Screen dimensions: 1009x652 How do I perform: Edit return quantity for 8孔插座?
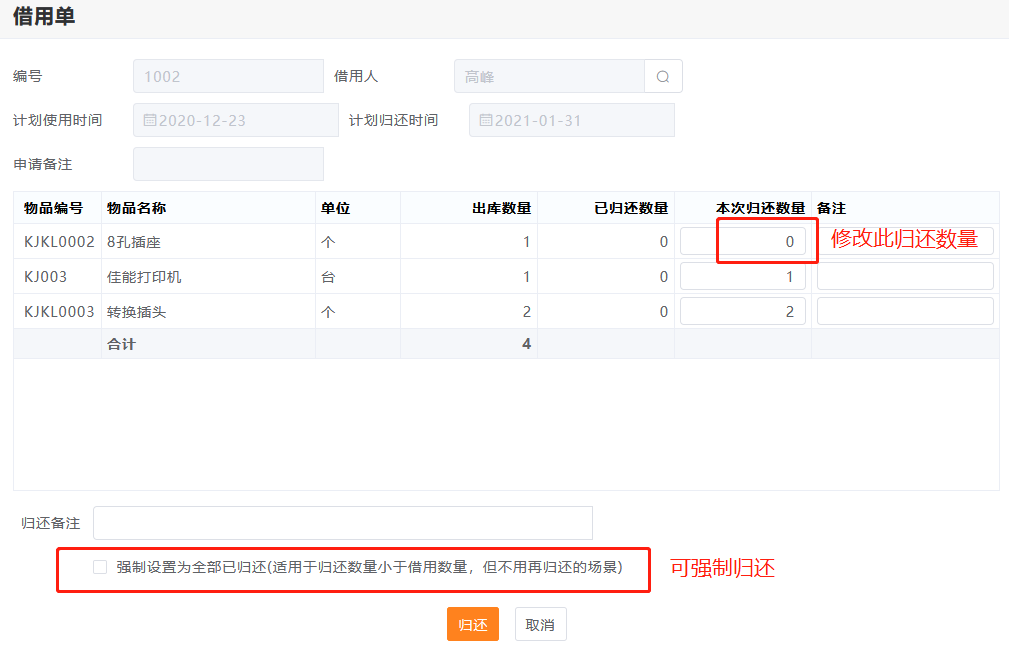point(743,242)
